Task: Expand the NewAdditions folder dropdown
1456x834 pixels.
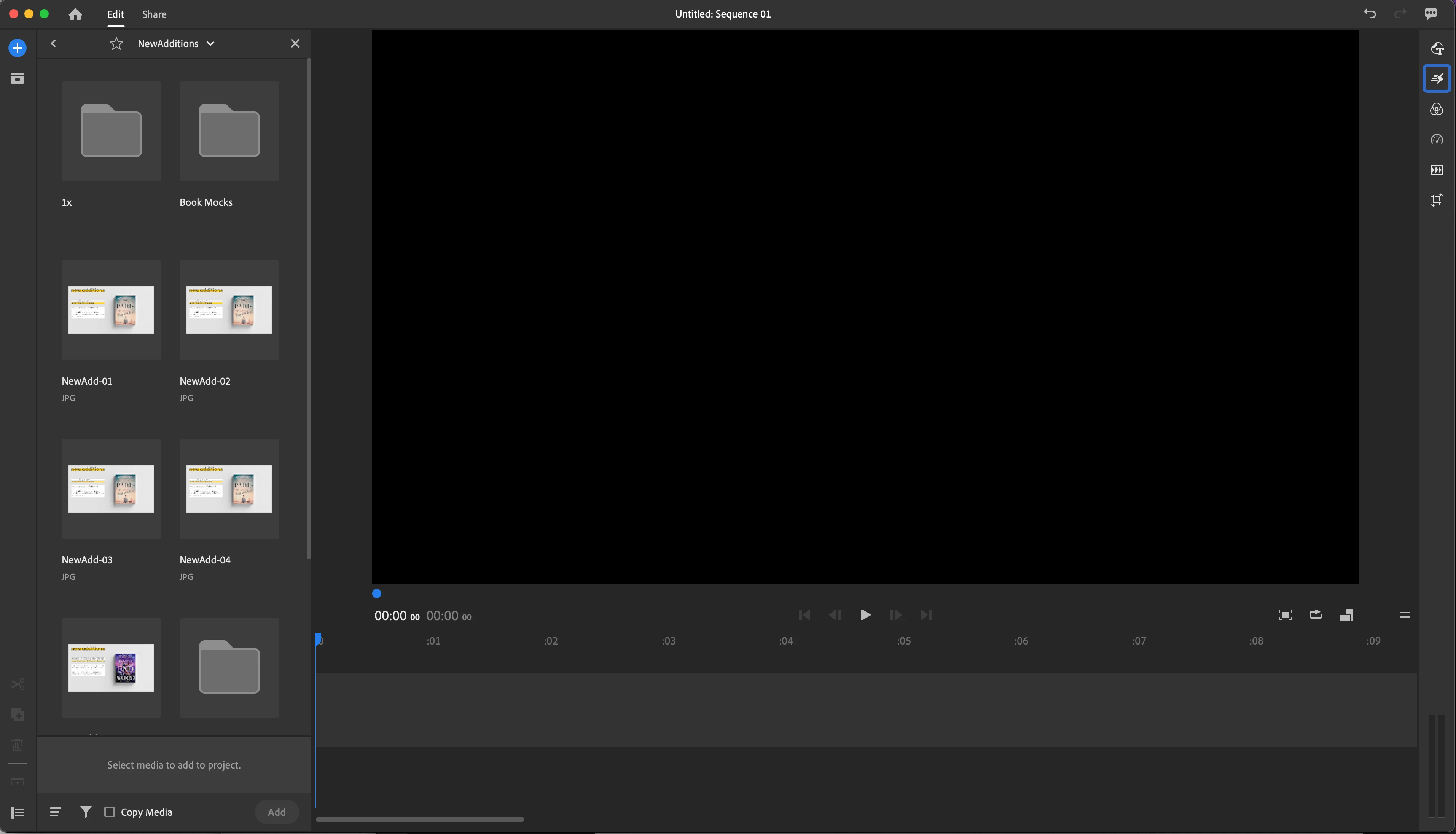Action: point(210,43)
